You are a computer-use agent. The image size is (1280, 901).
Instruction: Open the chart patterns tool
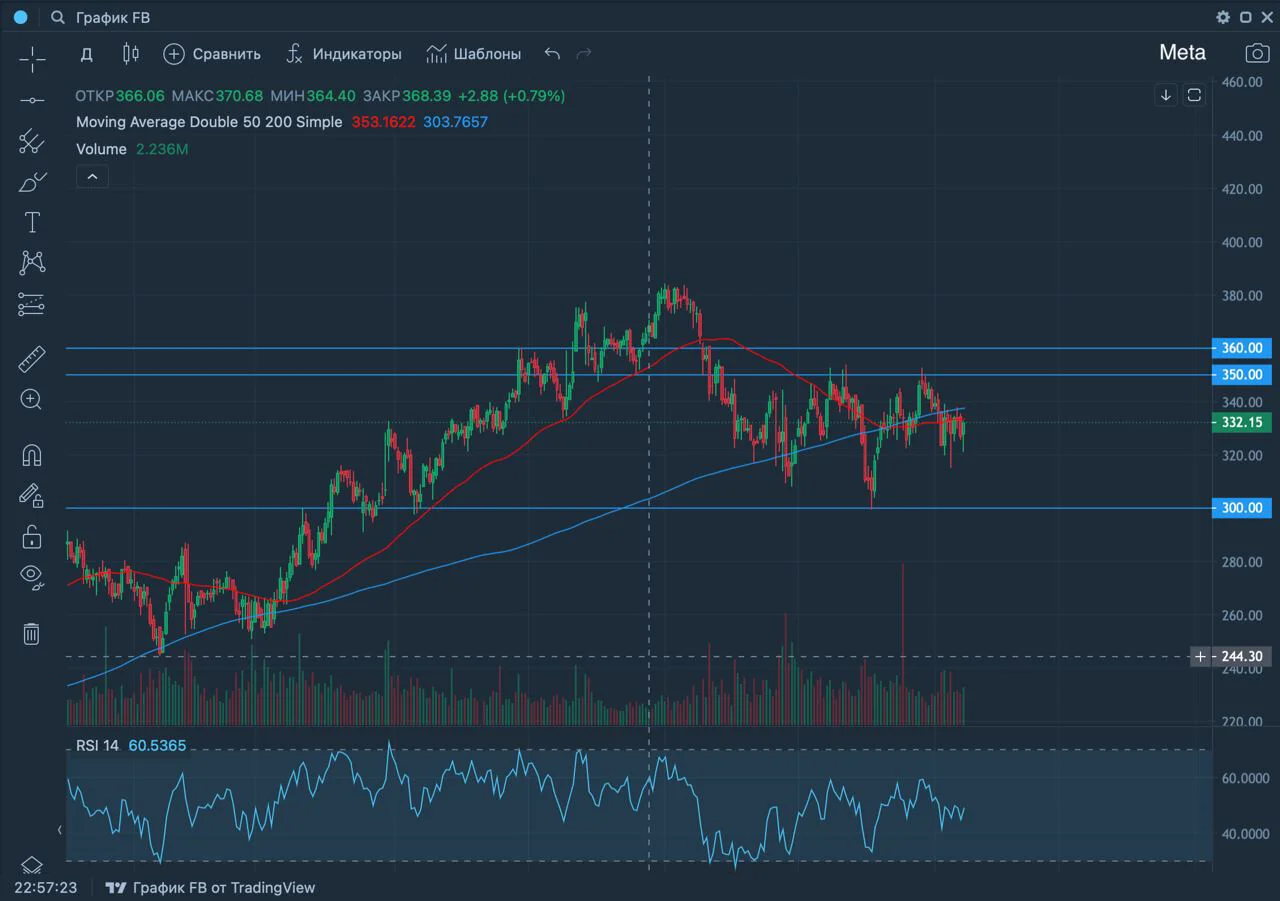[32, 263]
